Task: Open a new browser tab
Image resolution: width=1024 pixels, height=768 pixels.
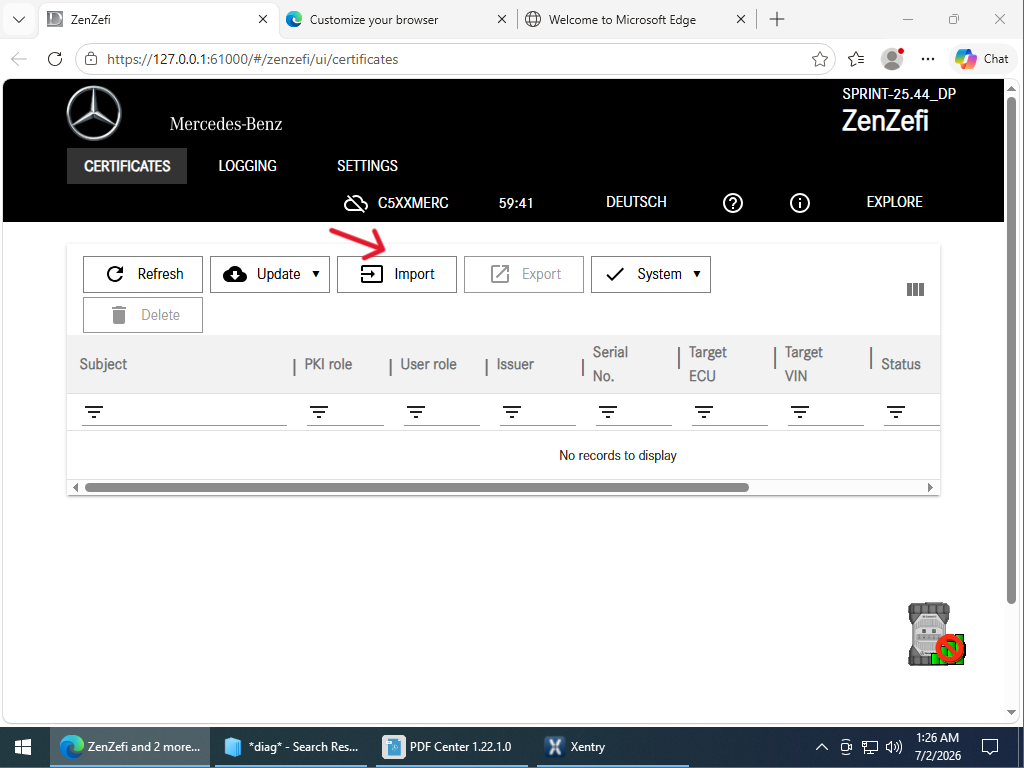Action: coord(776,20)
